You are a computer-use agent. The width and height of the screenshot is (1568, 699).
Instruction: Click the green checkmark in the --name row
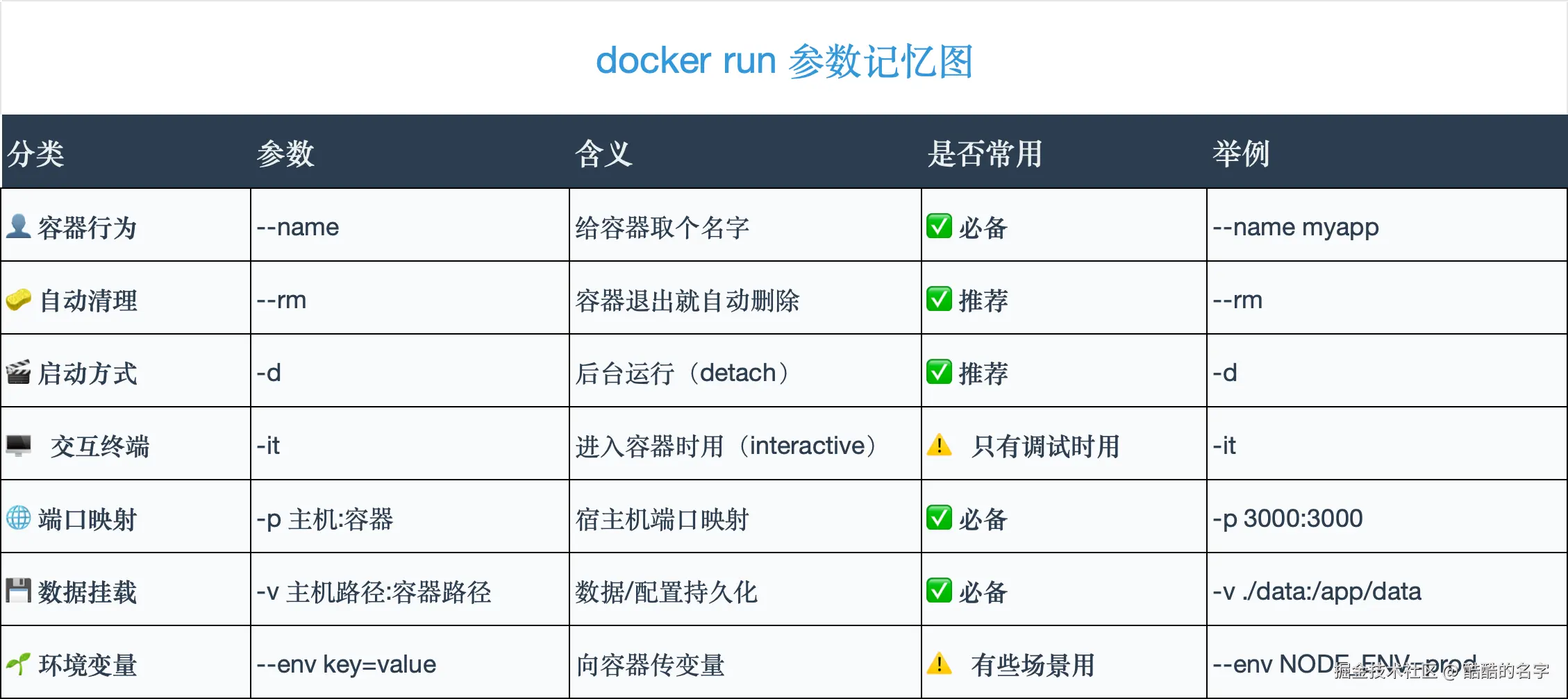coord(939,226)
